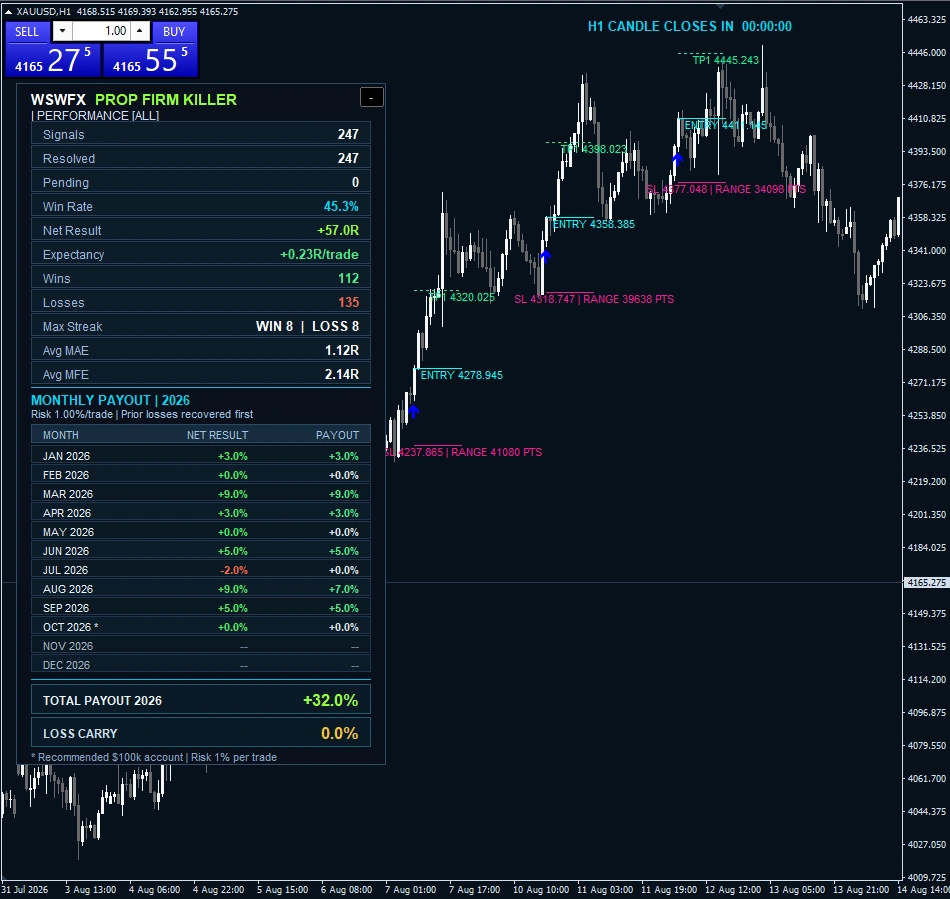950x899 pixels.
Task: Select the TP1 4320.025 label
Action: tap(462, 297)
